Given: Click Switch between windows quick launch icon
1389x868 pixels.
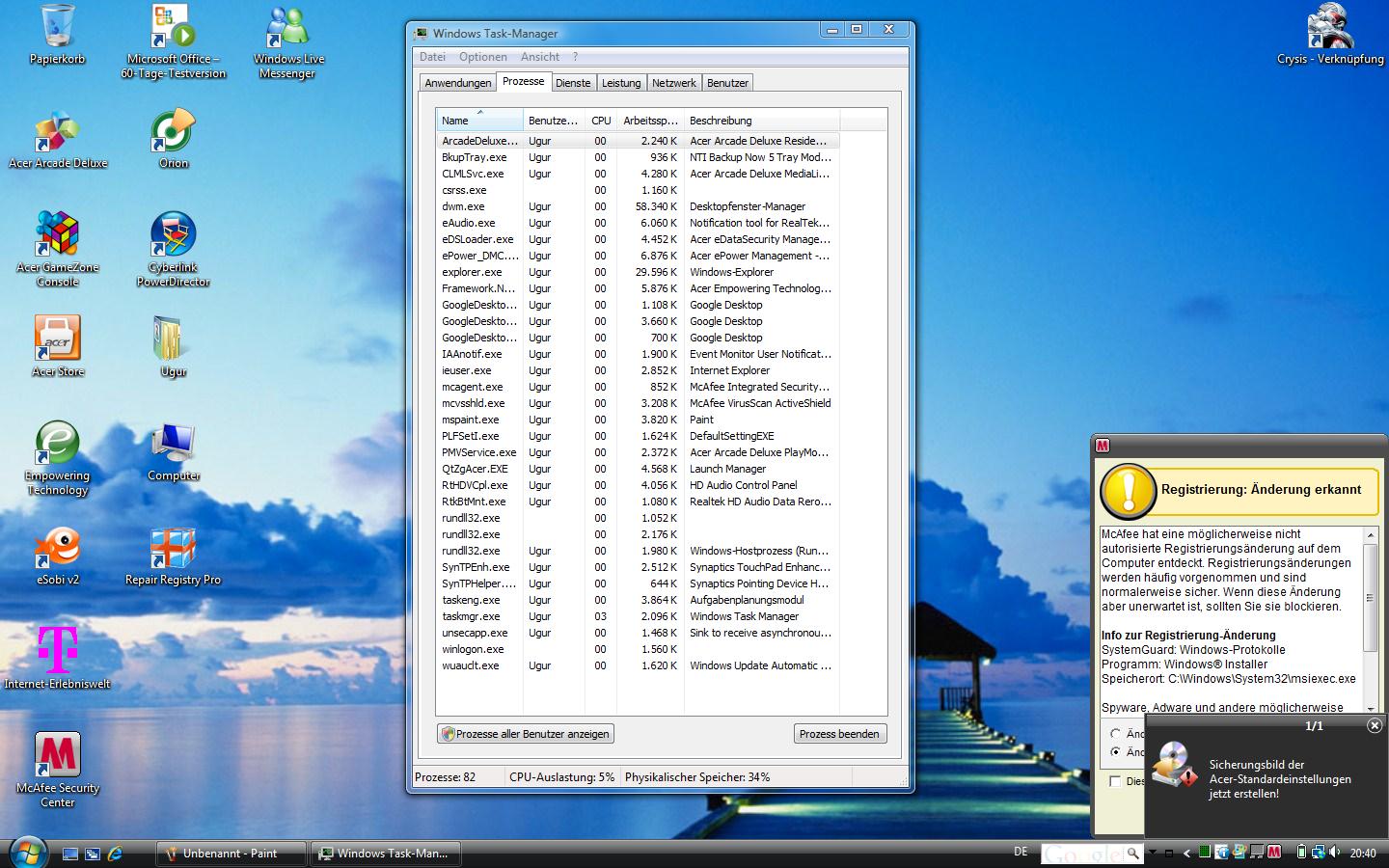Looking at the screenshot, I should click(93, 854).
